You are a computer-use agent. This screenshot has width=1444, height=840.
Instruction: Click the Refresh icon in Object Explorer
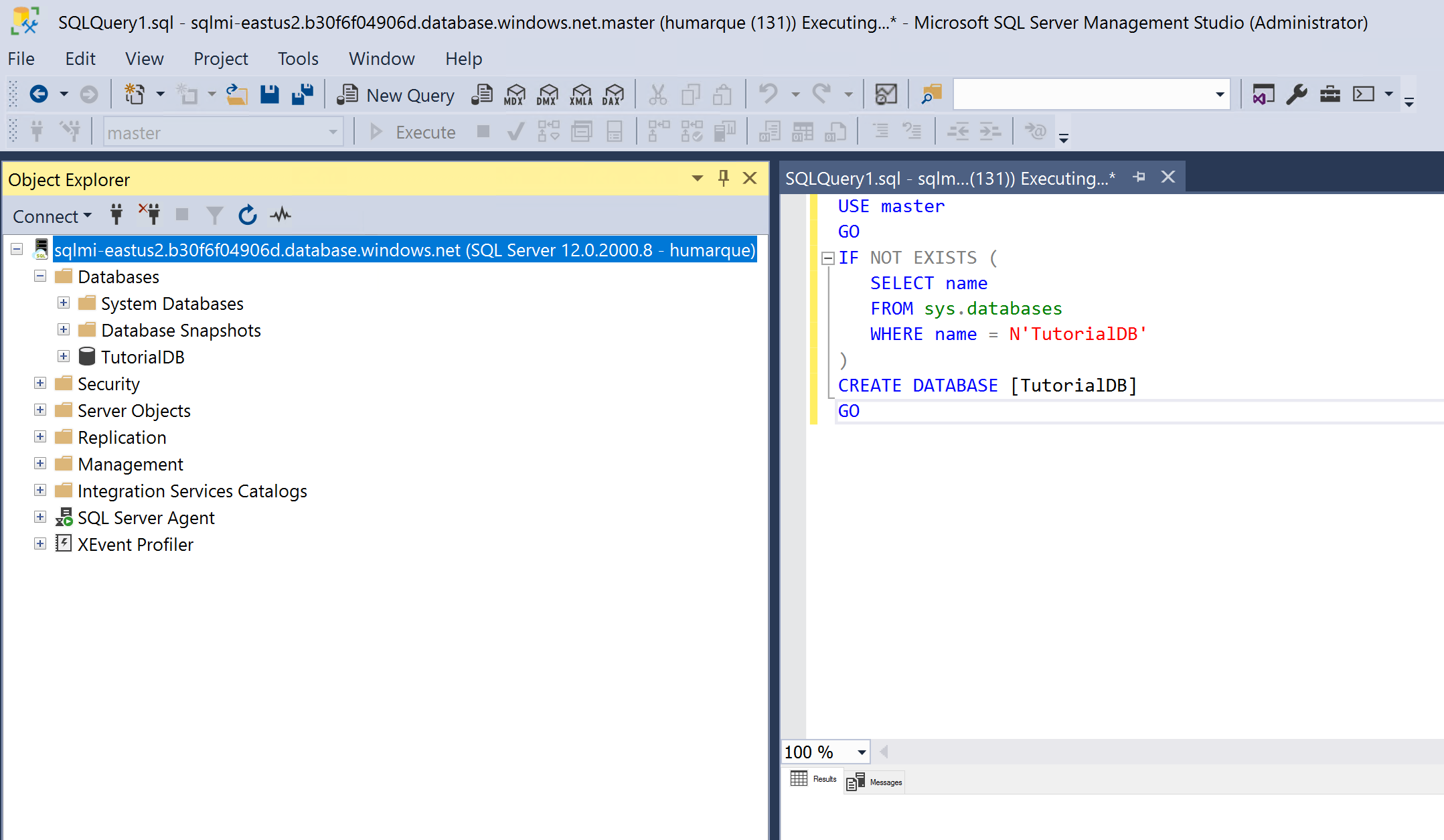(248, 216)
